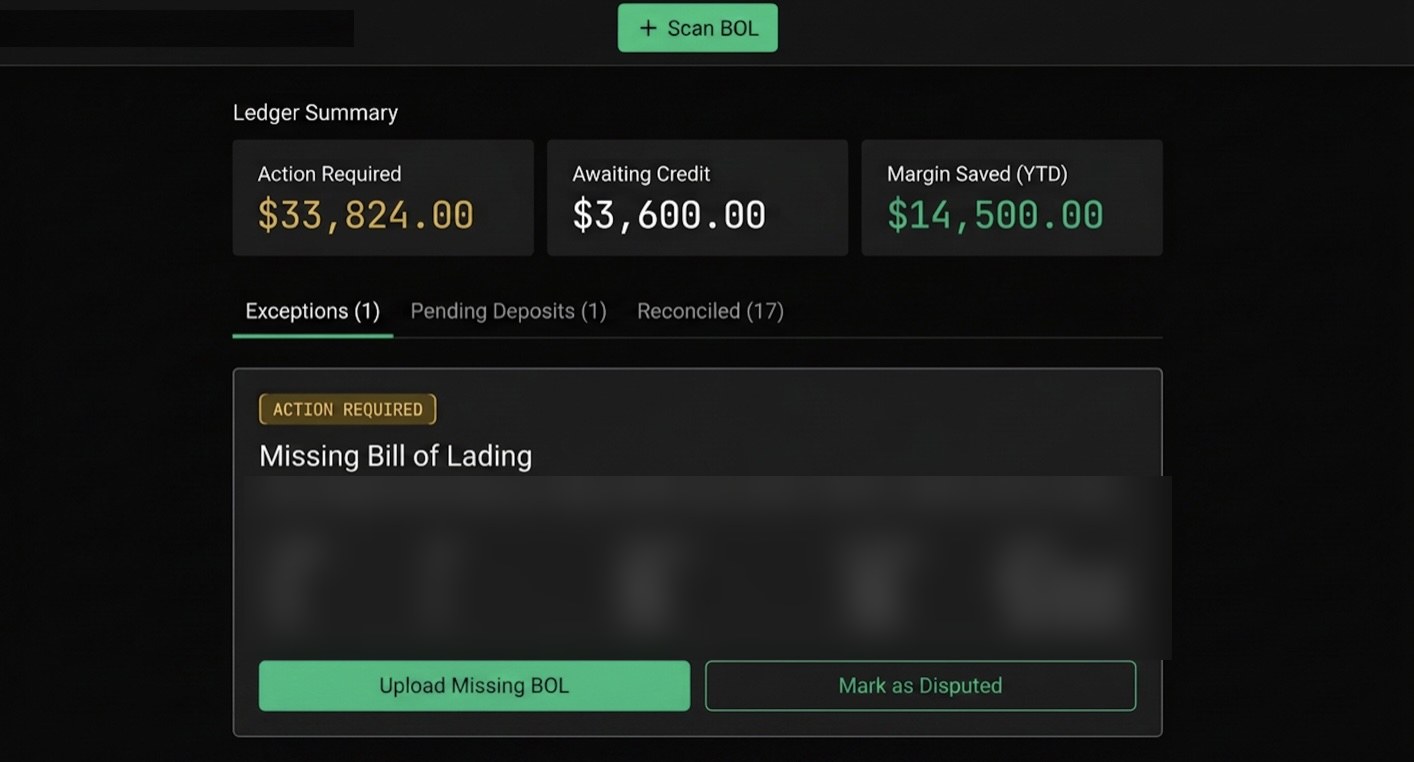
Task: Switch to the Pending Deposits (1) tab
Action: coord(508,311)
